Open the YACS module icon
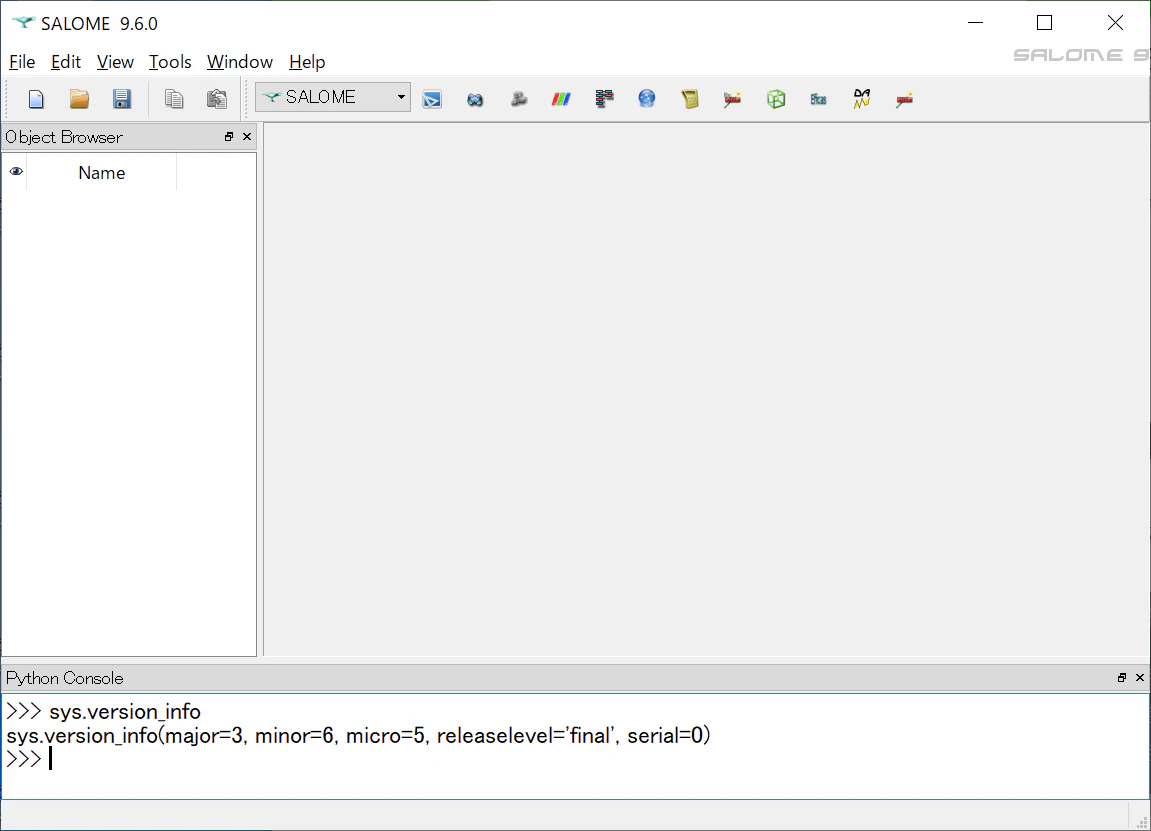 [x=604, y=98]
